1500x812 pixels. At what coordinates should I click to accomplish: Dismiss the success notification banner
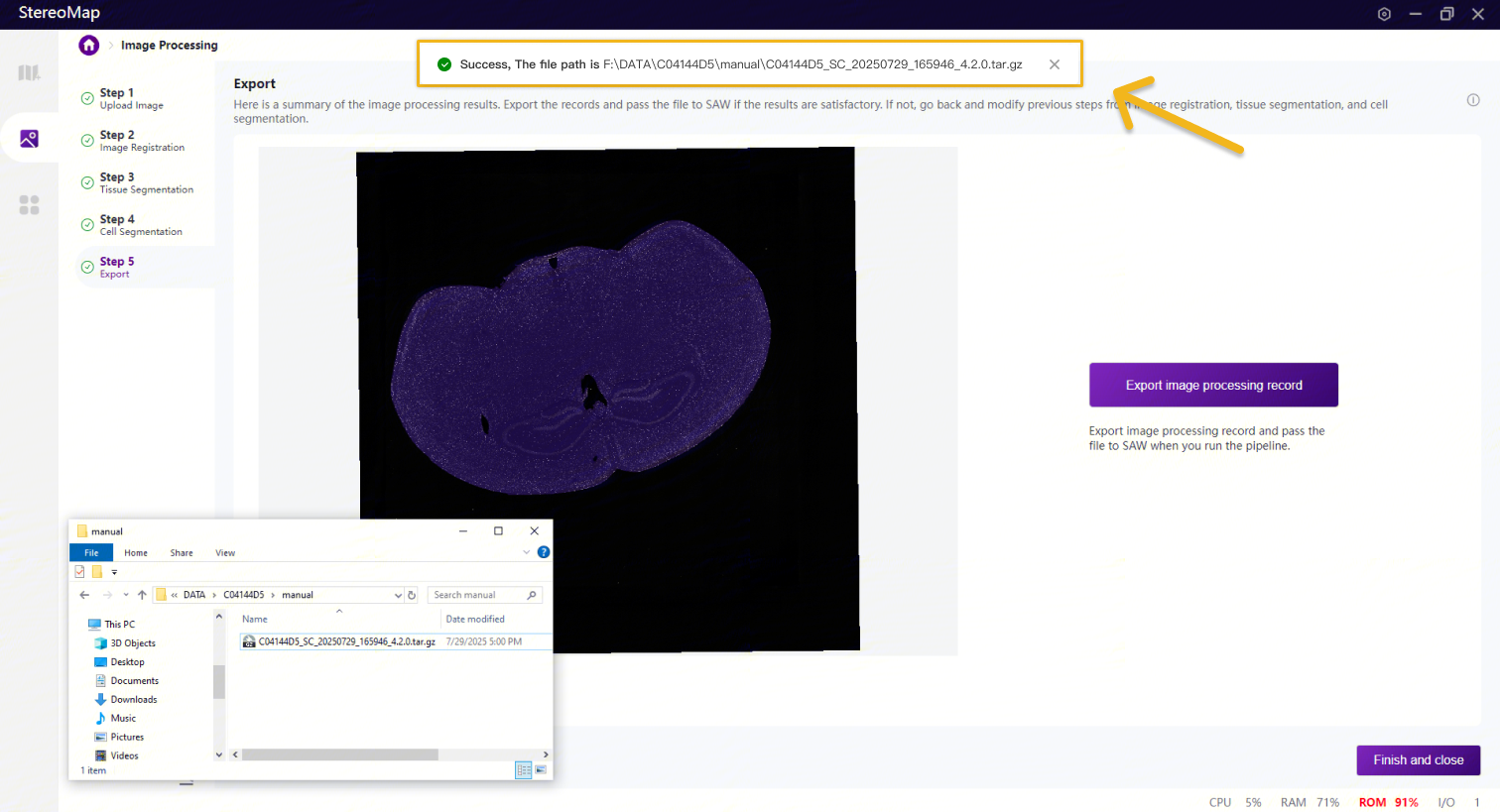pyautogui.click(x=1055, y=64)
